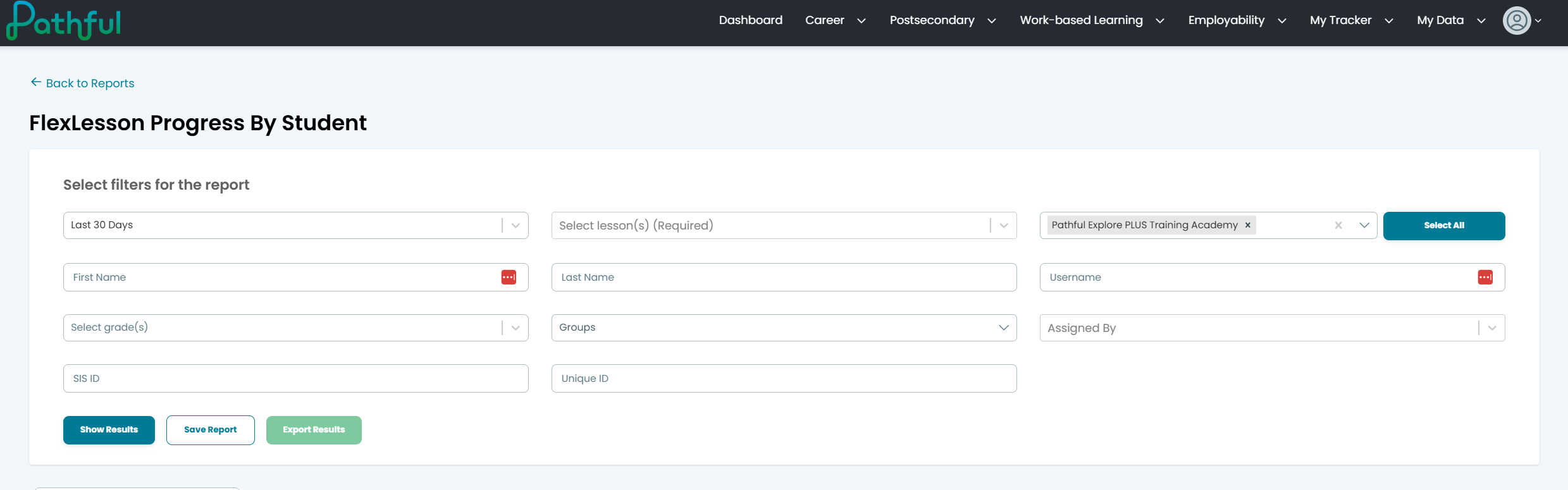Open the Employability nav menu
Screen dimensions: 1568x490
coord(1226,20)
